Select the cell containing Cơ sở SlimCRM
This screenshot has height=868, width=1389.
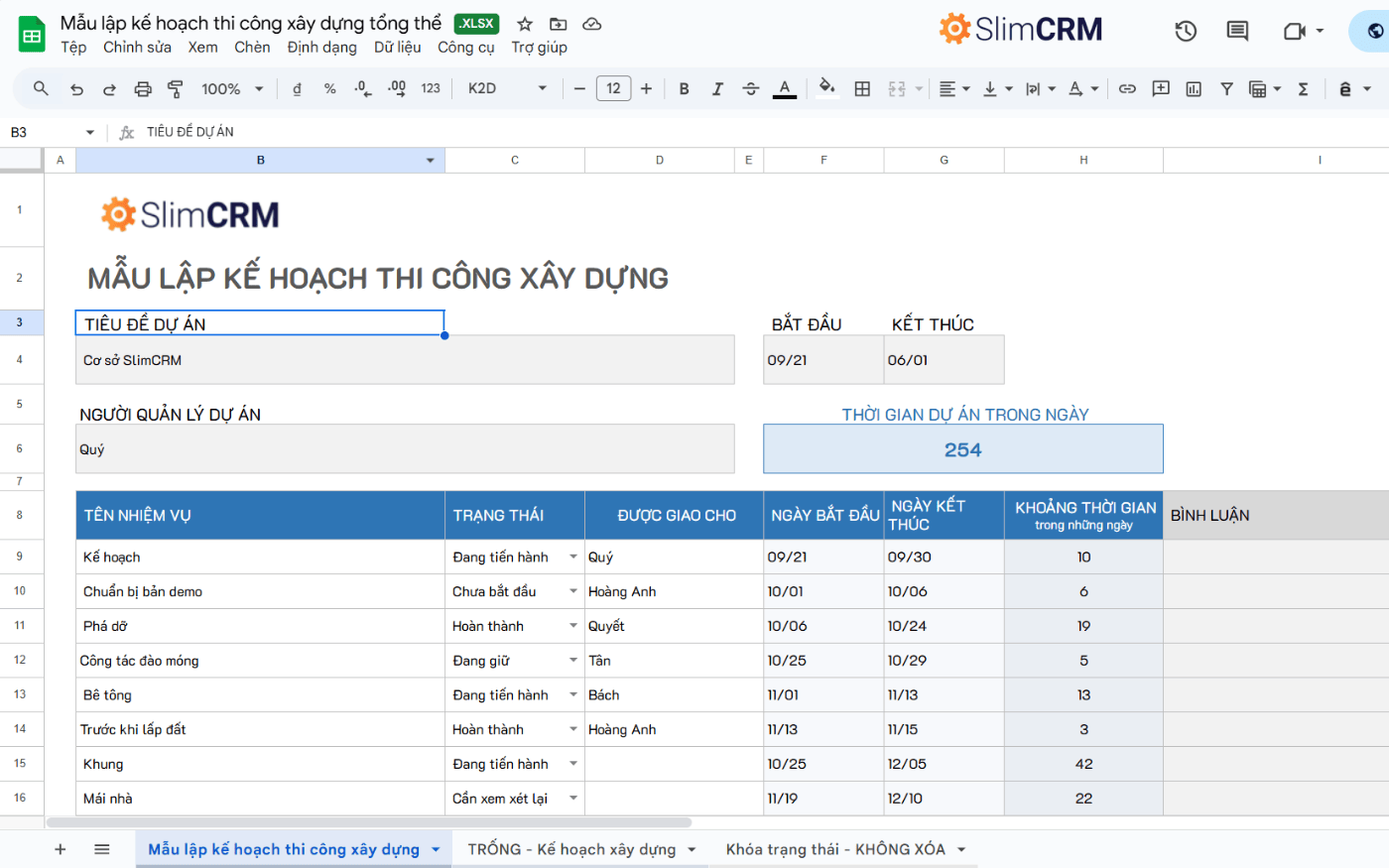tap(405, 360)
